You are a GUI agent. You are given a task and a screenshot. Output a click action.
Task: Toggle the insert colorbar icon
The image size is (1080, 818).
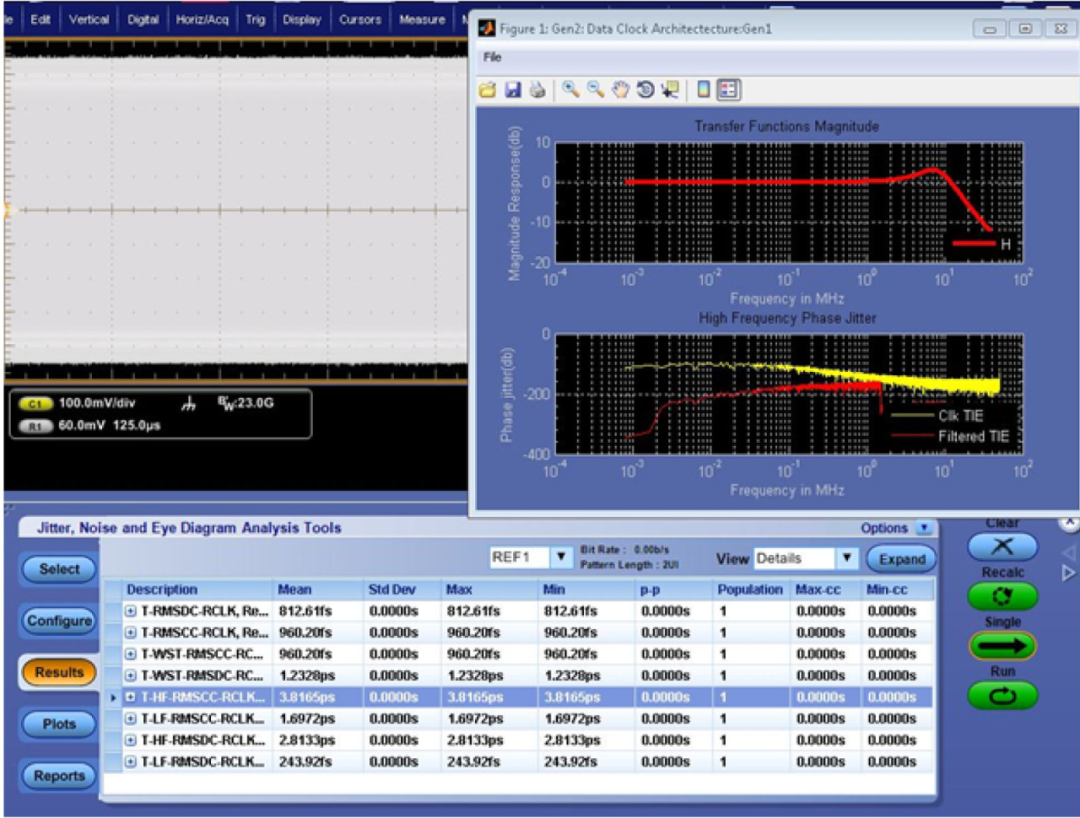(x=703, y=90)
